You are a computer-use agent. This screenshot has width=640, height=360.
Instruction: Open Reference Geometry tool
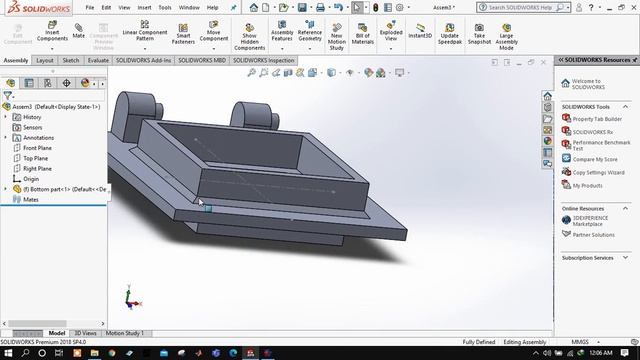310,31
